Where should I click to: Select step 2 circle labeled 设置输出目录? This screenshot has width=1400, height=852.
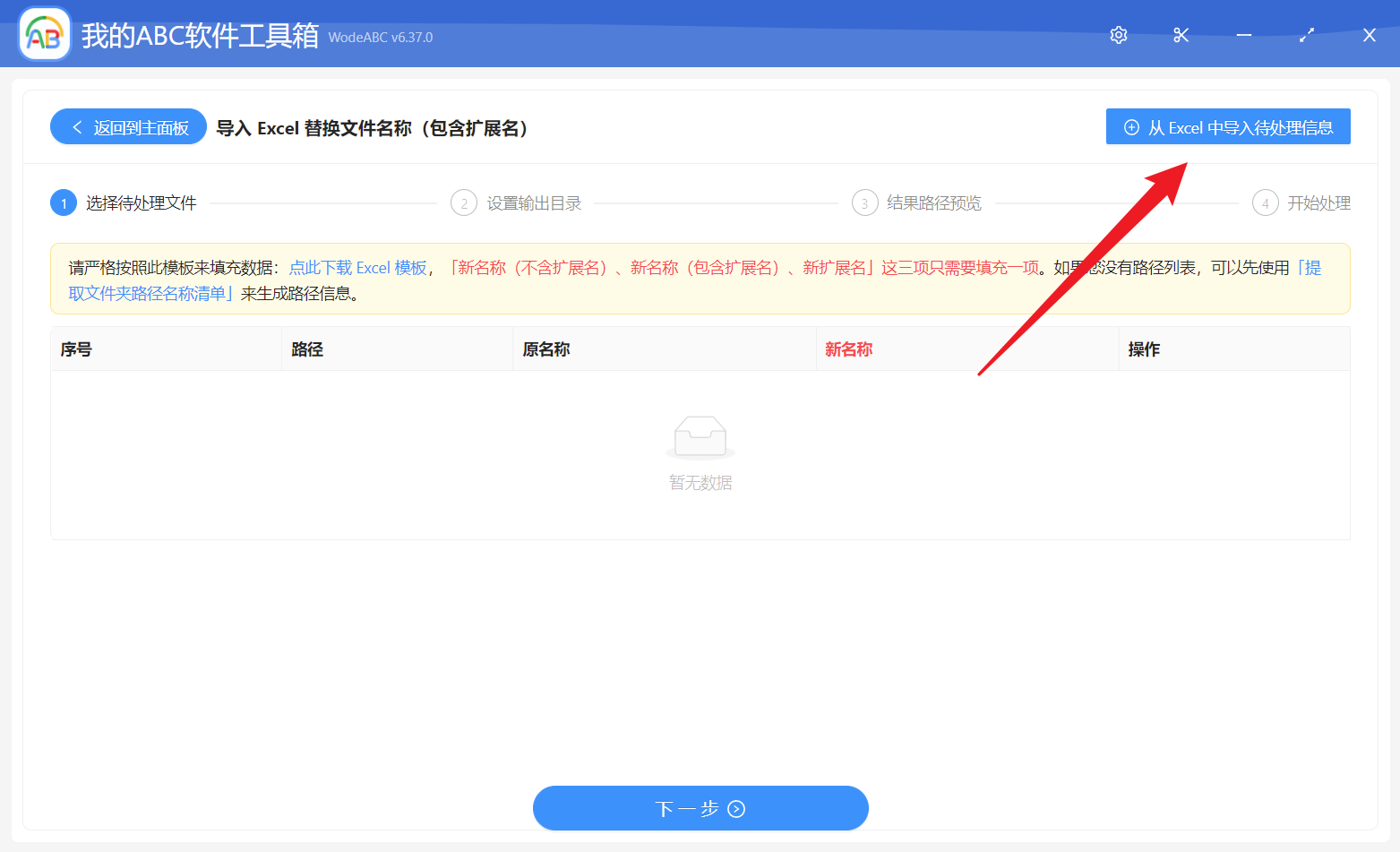(463, 202)
